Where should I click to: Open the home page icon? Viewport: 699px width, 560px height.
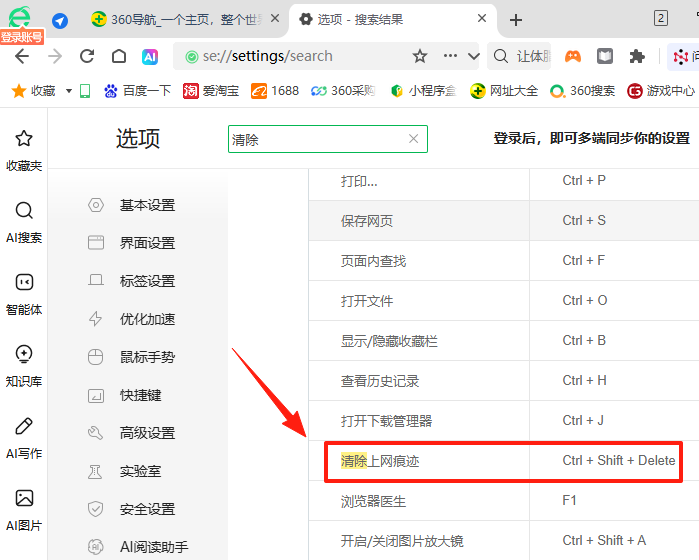pyautogui.click(x=119, y=56)
